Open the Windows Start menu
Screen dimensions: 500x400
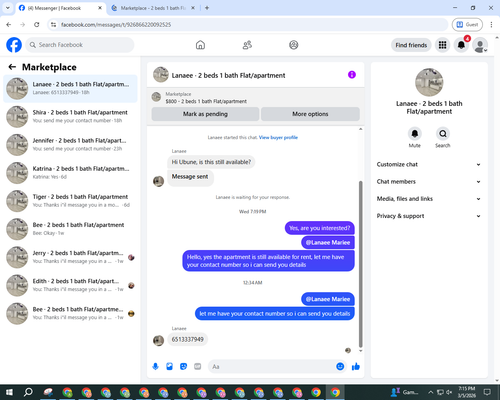9,392
